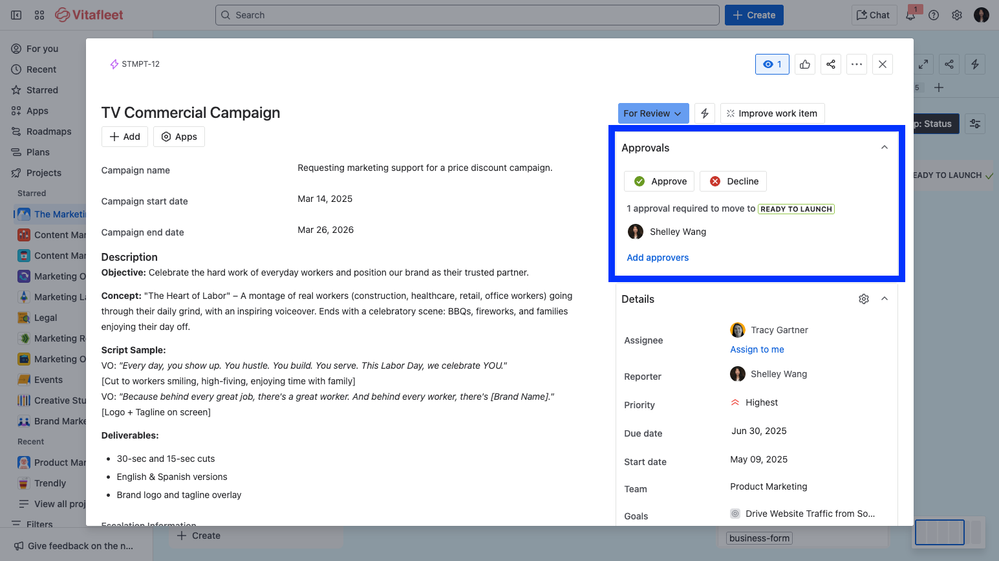Click the Create button in top bar
Screen dimensions: 999x561
point(754,15)
